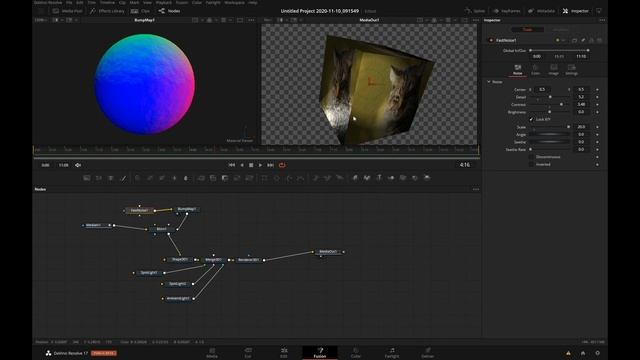Image resolution: width=640 pixels, height=360 pixels.
Task: Switch to the Deliver page tab
Action: click(427, 353)
